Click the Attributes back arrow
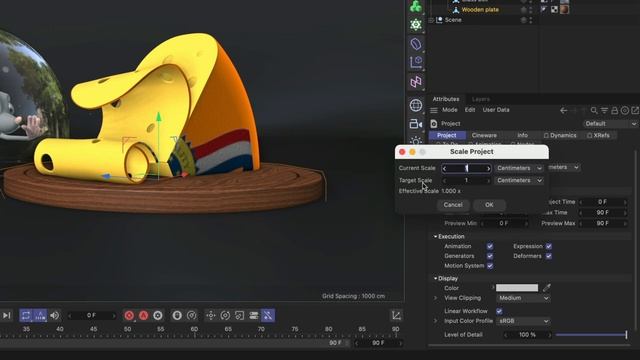The height and width of the screenshot is (360, 640). click(x=564, y=110)
